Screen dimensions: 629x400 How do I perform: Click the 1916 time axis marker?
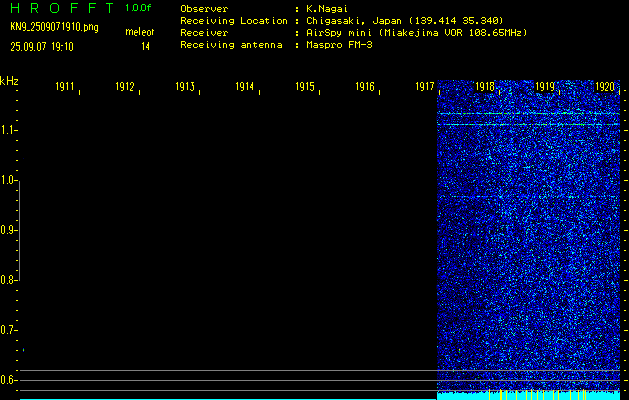pyautogui.click(x=365, y=86)
